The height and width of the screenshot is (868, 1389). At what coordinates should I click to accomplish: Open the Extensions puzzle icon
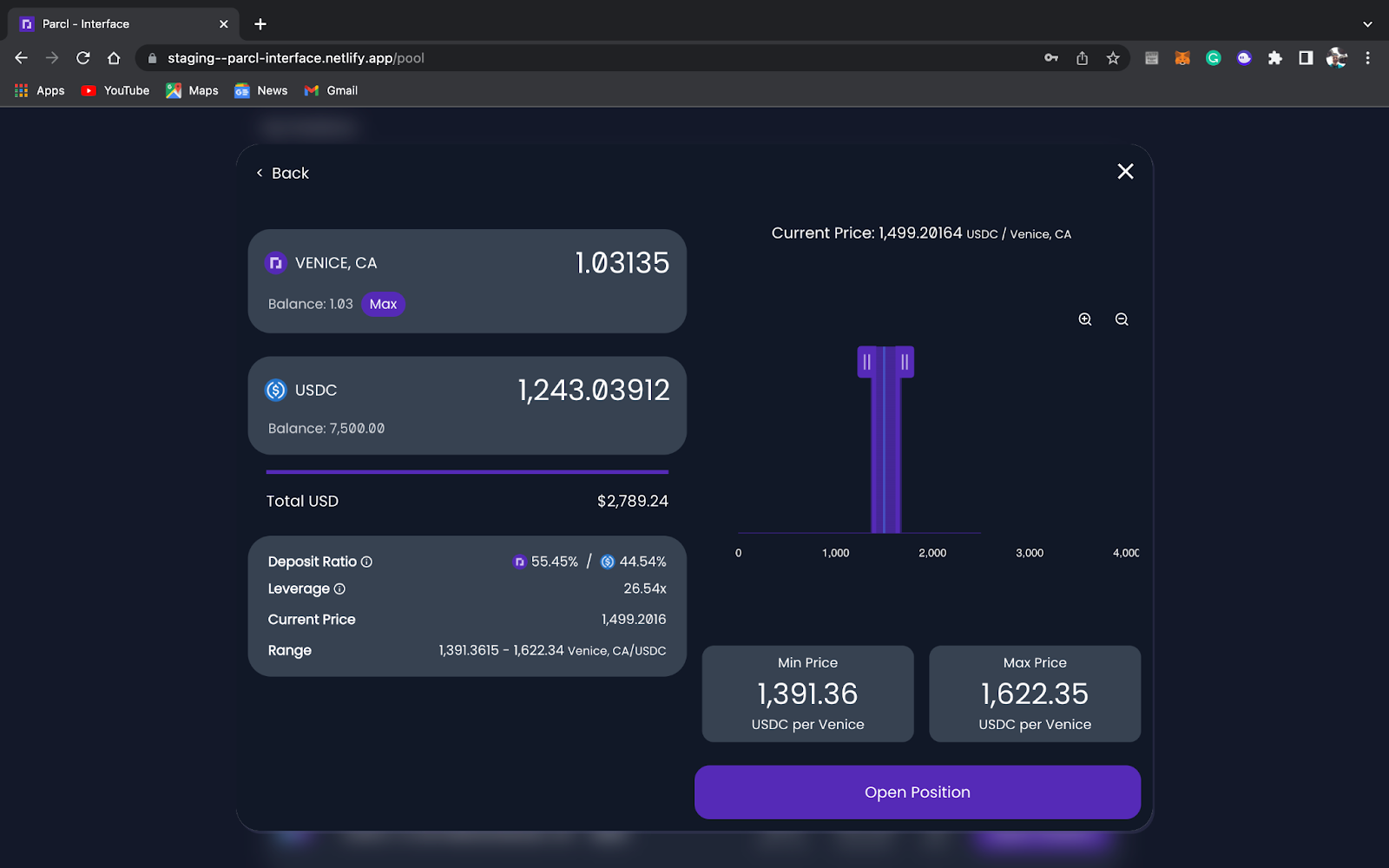pyautogui.click(x=1274, y=58)
